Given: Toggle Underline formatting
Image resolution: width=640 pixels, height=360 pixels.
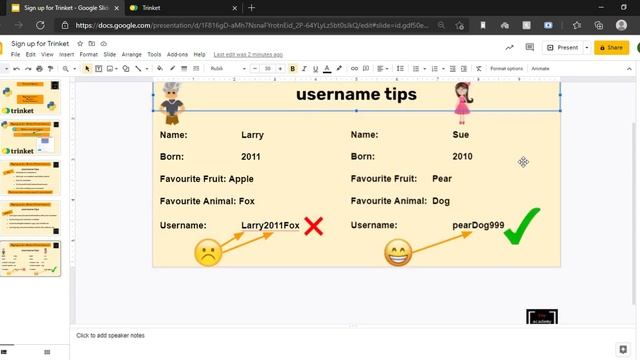Looking at the screenshot, I should (316, 69).
